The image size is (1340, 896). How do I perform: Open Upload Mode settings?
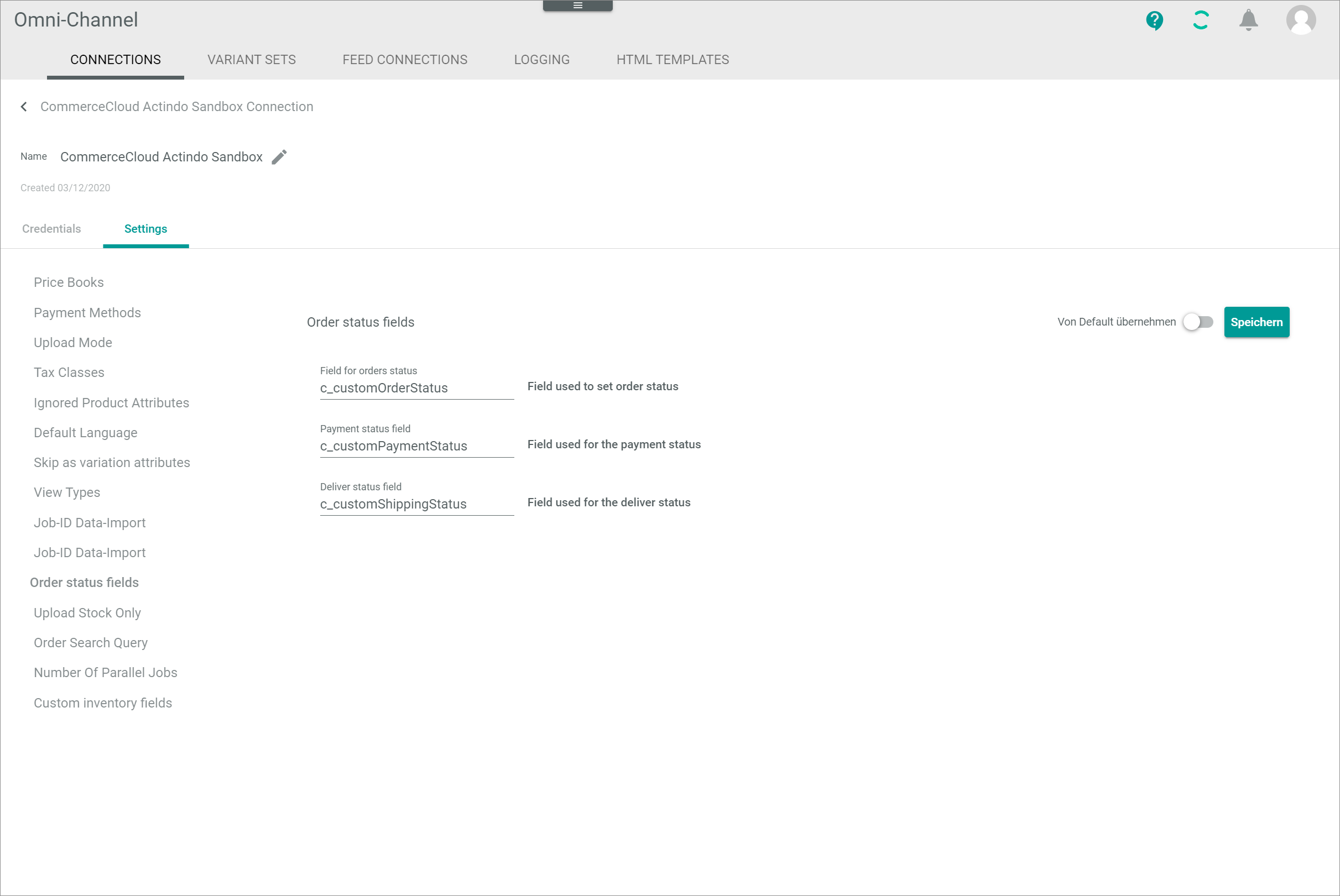click(x=72, y=342)
